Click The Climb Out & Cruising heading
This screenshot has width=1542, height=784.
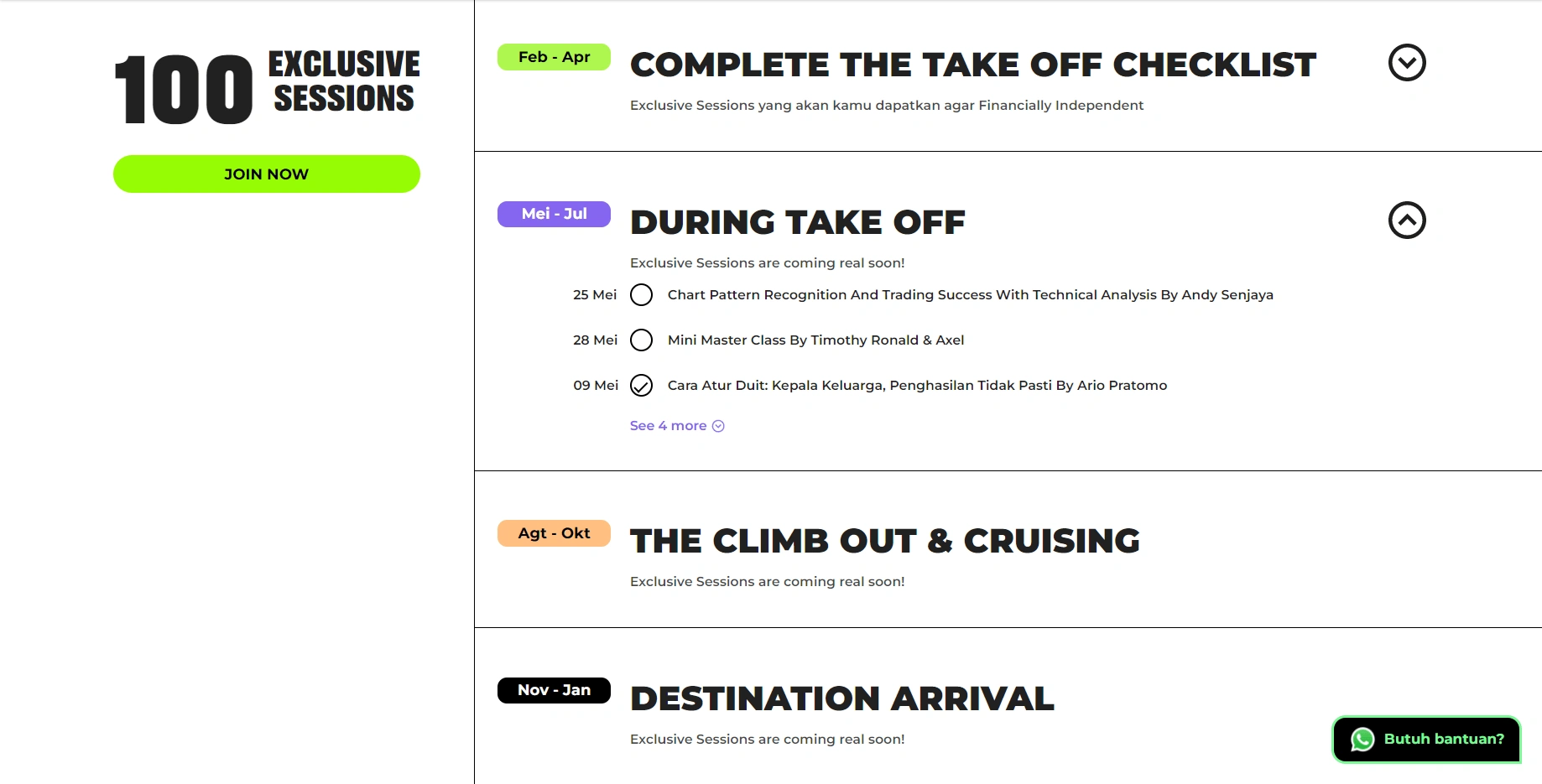pos(885,542)
